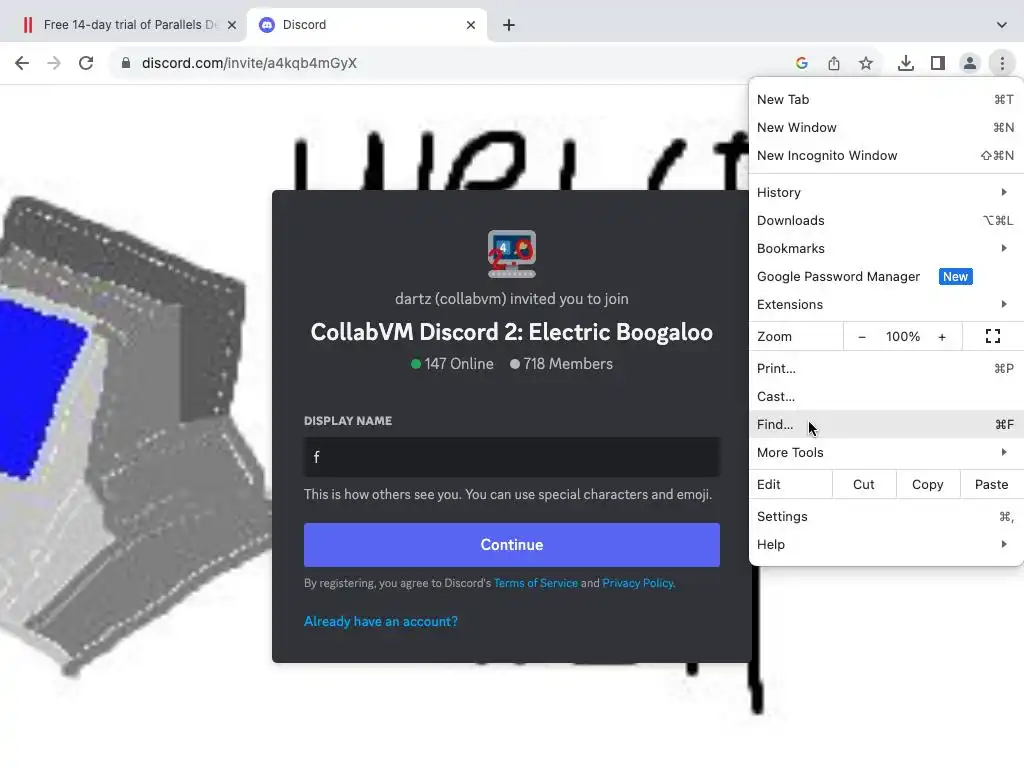Viewport: 1024px width, 768px height.
Task: Close the Parallels trial tab
Action: tap(232, 25)
